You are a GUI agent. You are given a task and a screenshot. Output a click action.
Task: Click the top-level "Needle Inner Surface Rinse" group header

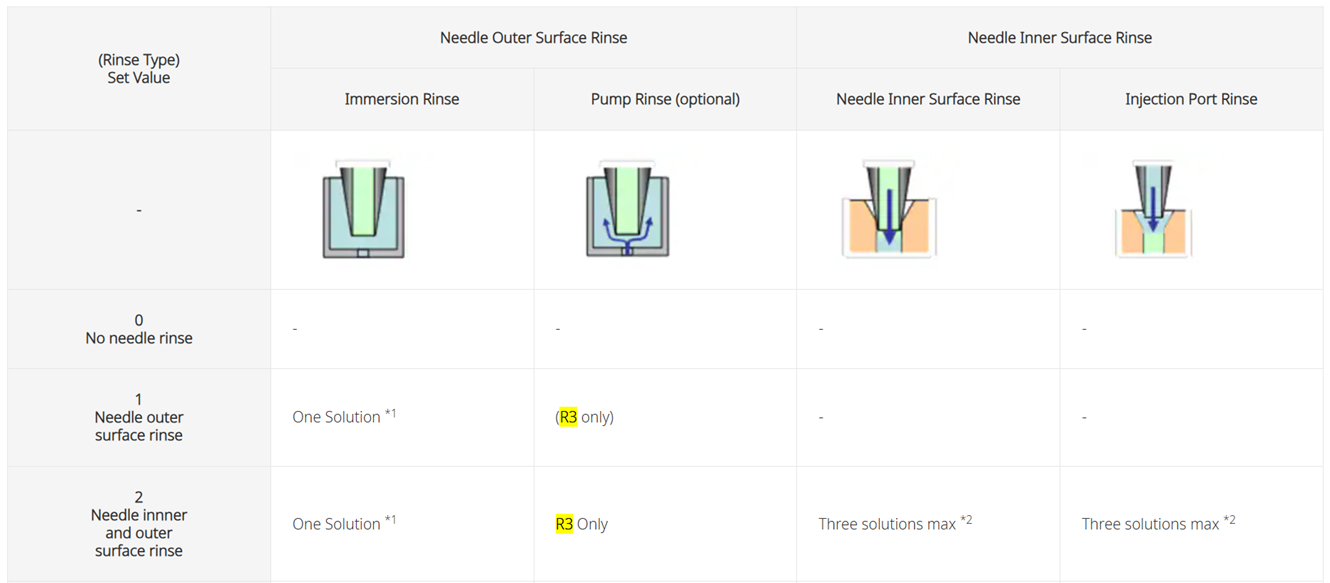[x=1059, y=38]
